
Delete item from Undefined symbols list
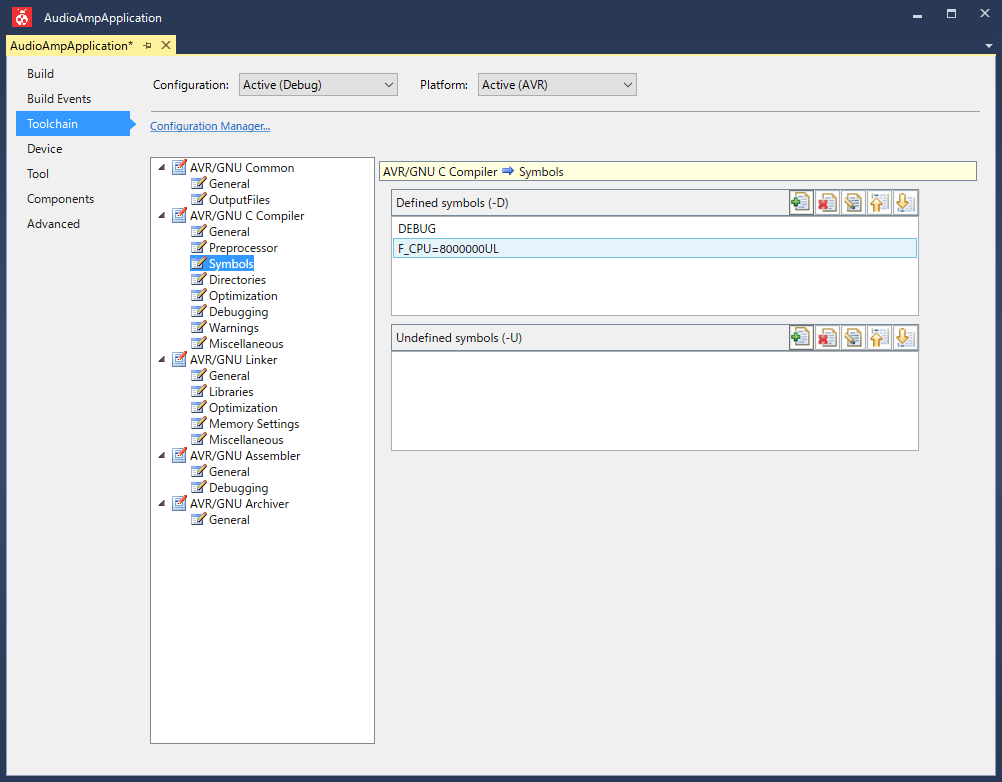tap(827, 337)
